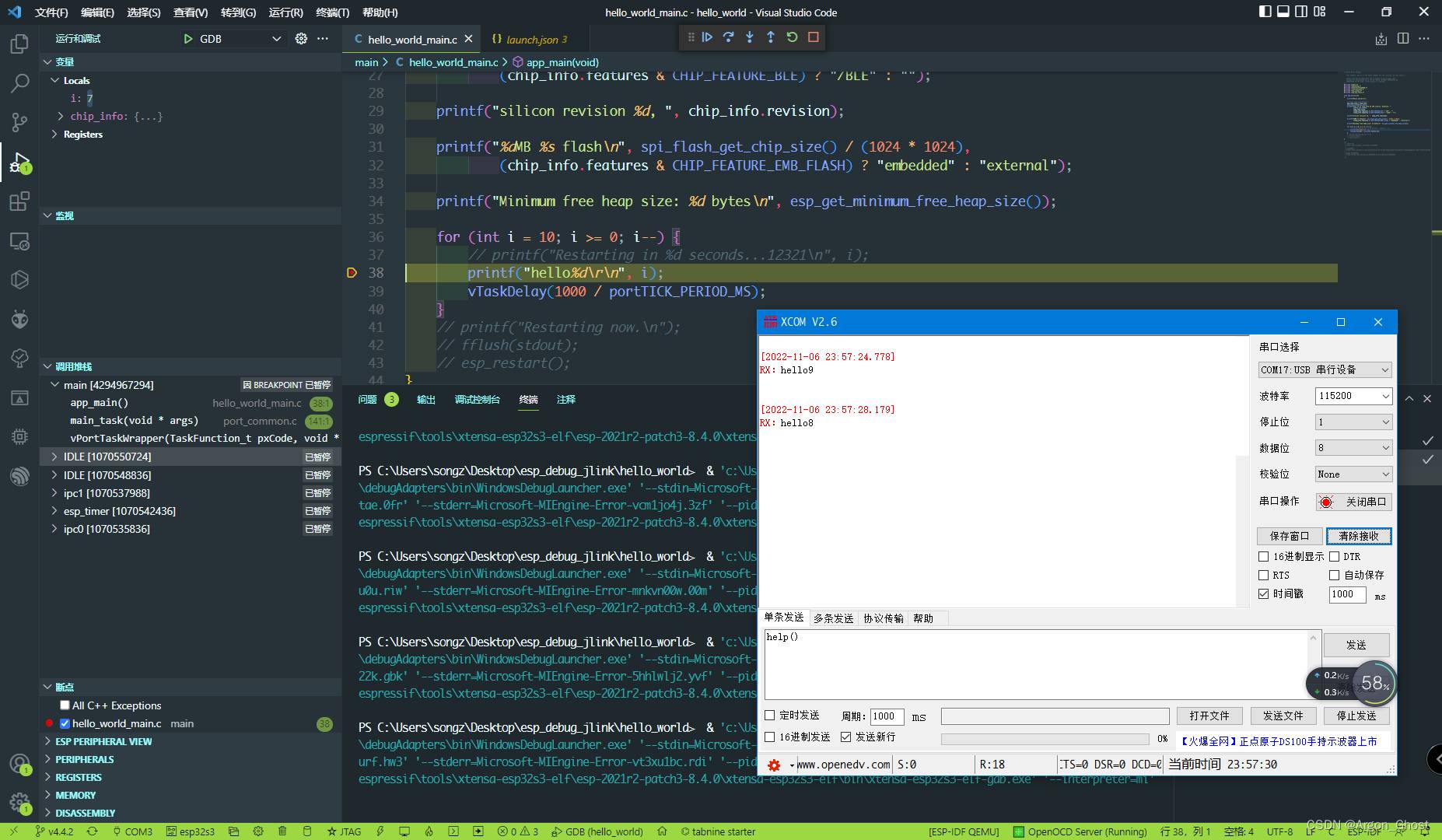
Task: Click the 发送 send button in XCOM
Action: click(x=1356, y=645)
